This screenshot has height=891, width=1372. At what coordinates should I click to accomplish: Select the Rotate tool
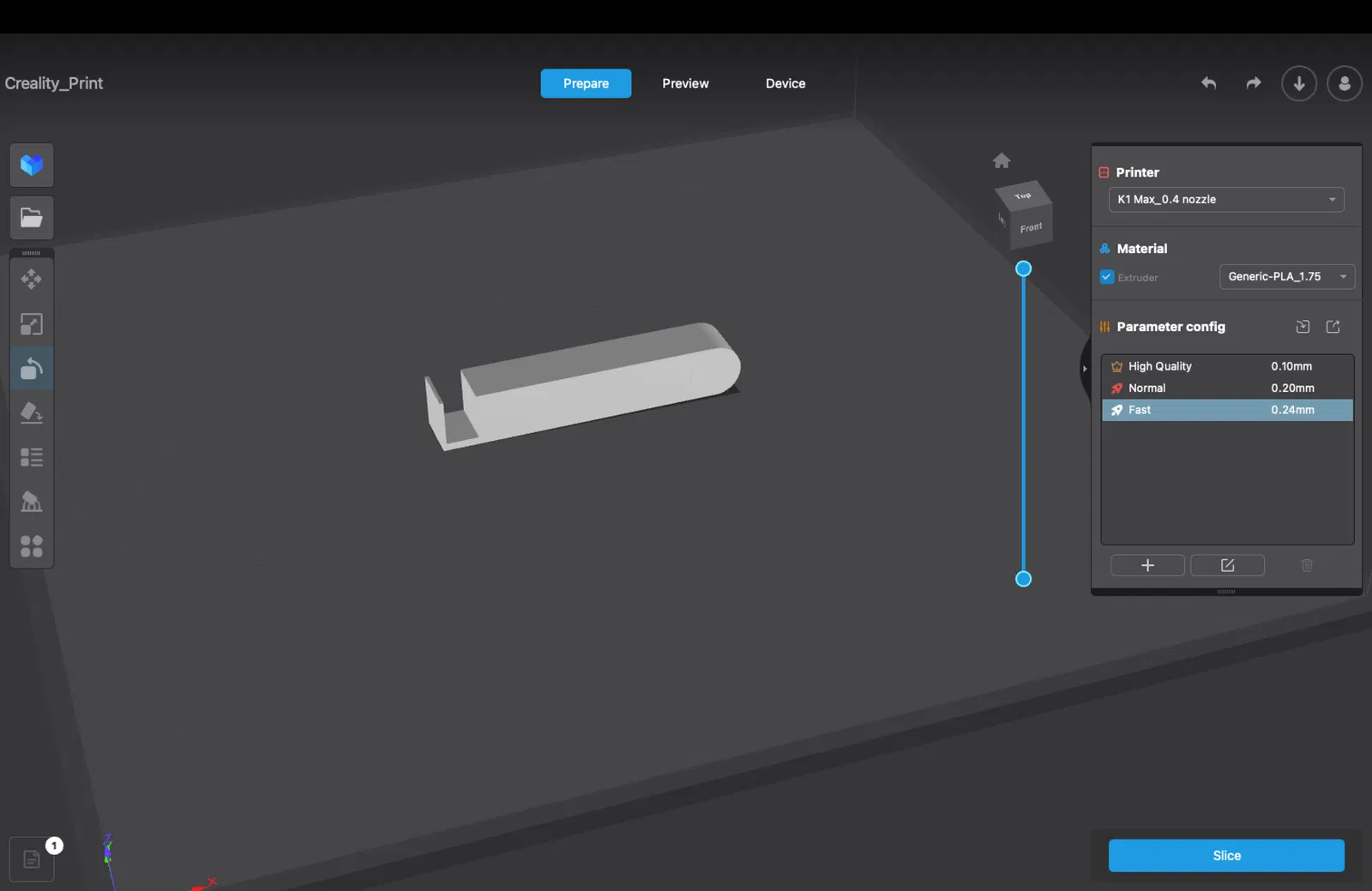click(x=32, y=369)
